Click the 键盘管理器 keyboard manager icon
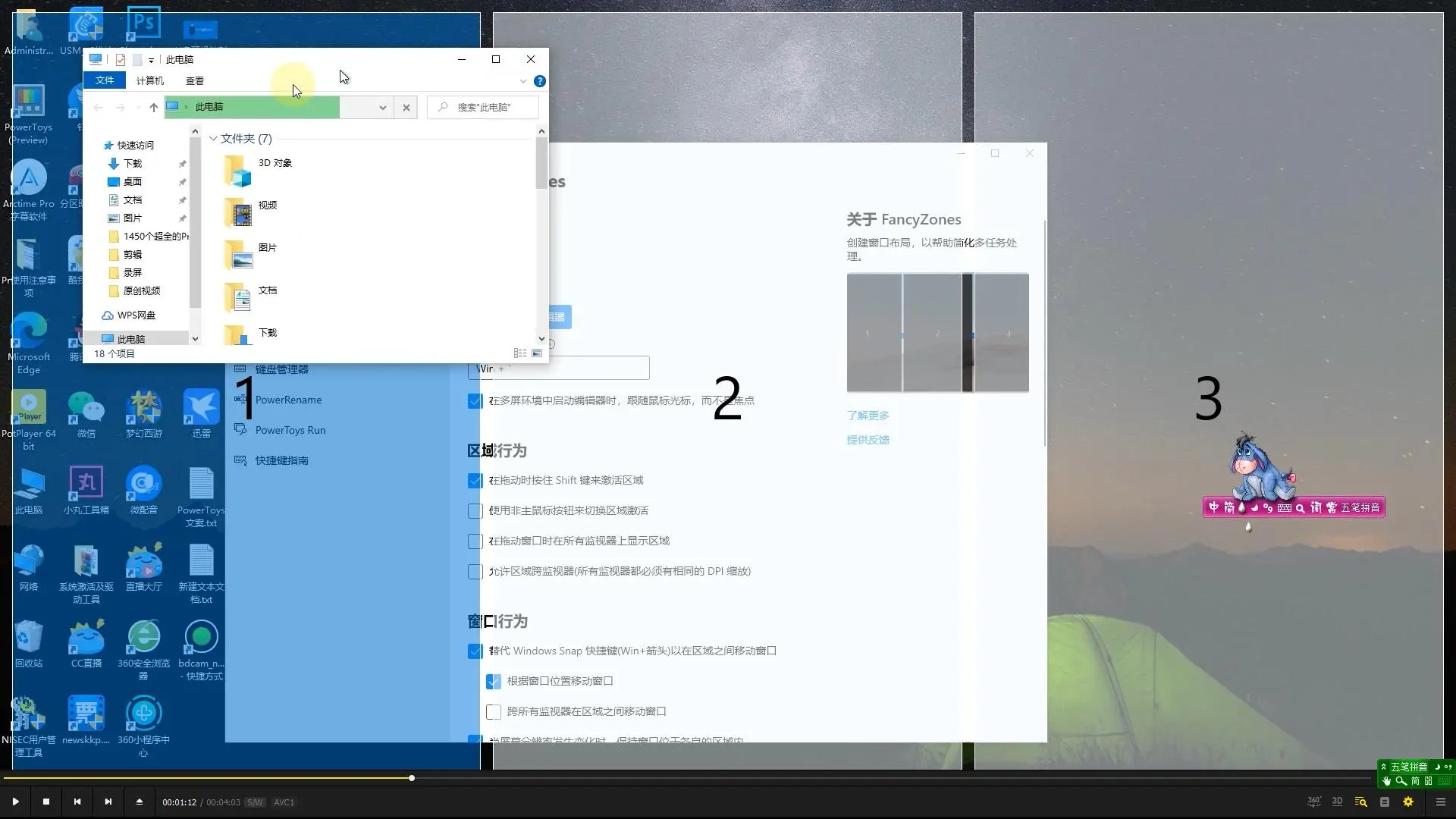Screen dimensions: 1456x819 240,369
